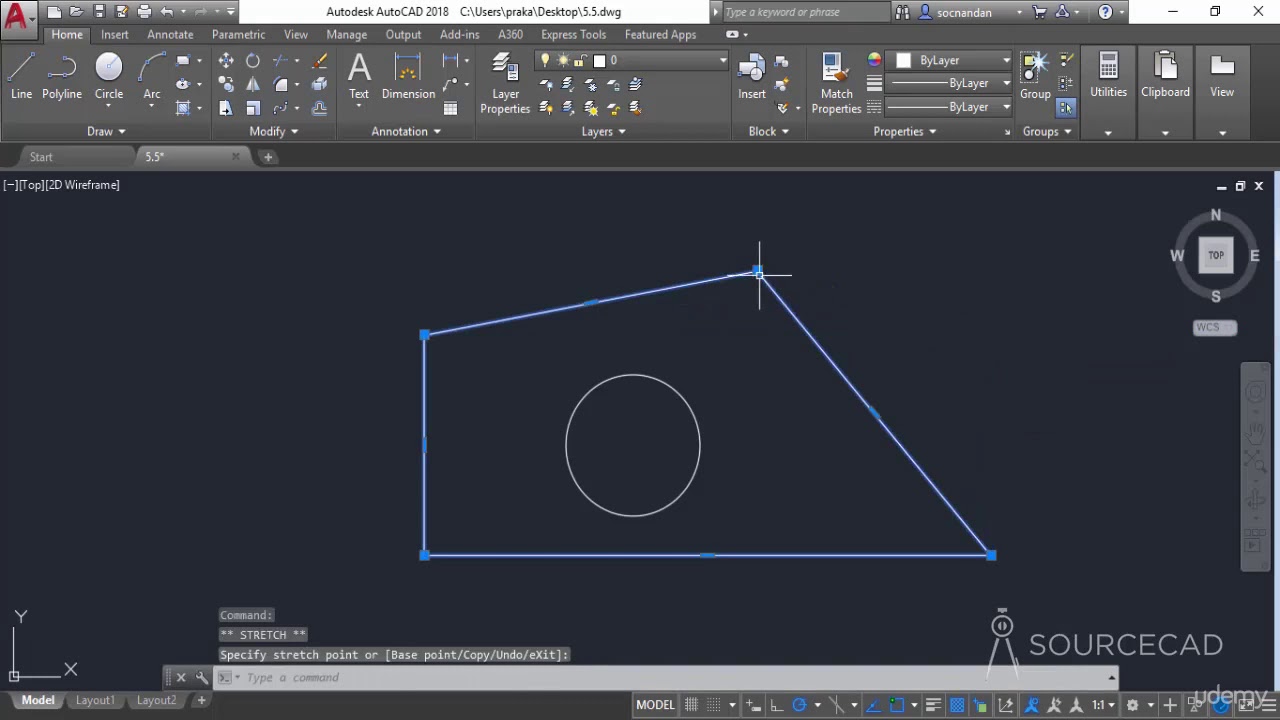Insert a Table from Annotation panel

pyautogui.click(x=451, y=108)
